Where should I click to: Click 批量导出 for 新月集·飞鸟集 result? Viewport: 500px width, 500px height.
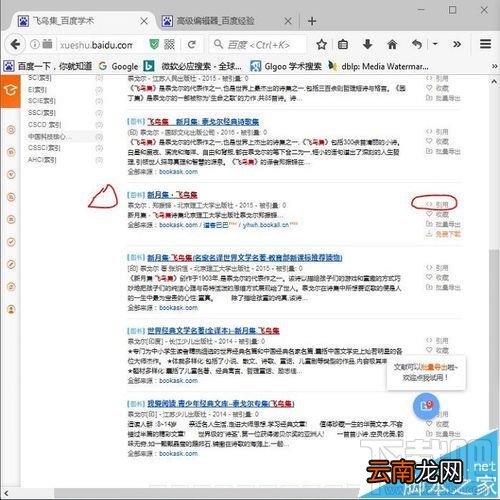[x=443, y=224]
